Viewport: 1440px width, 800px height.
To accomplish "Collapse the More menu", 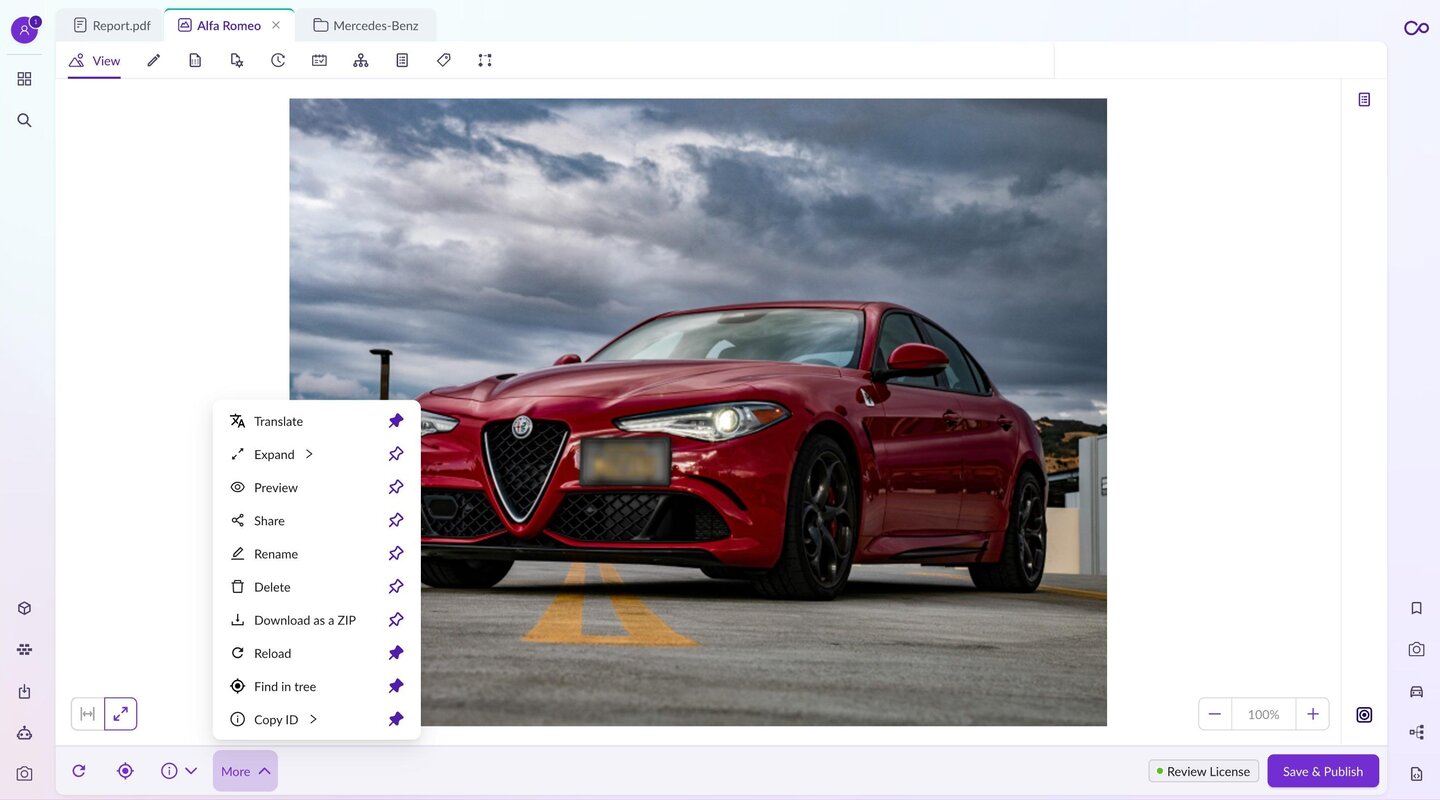I will point(245,771).
